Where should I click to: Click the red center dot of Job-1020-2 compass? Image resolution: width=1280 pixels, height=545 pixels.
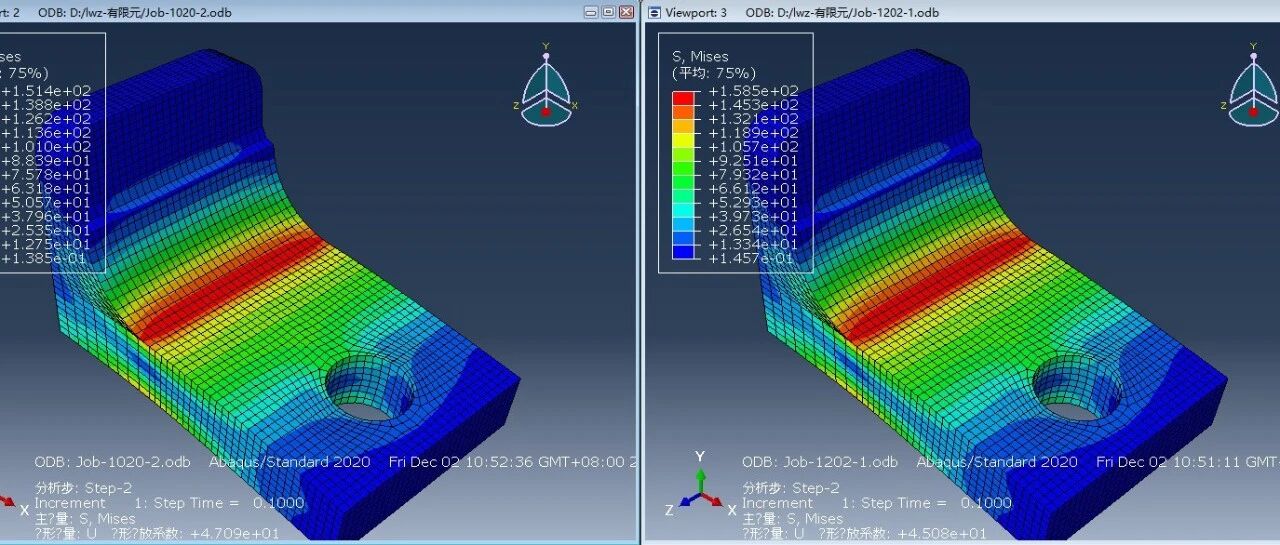pyautogui.click(x=546, y=112)
